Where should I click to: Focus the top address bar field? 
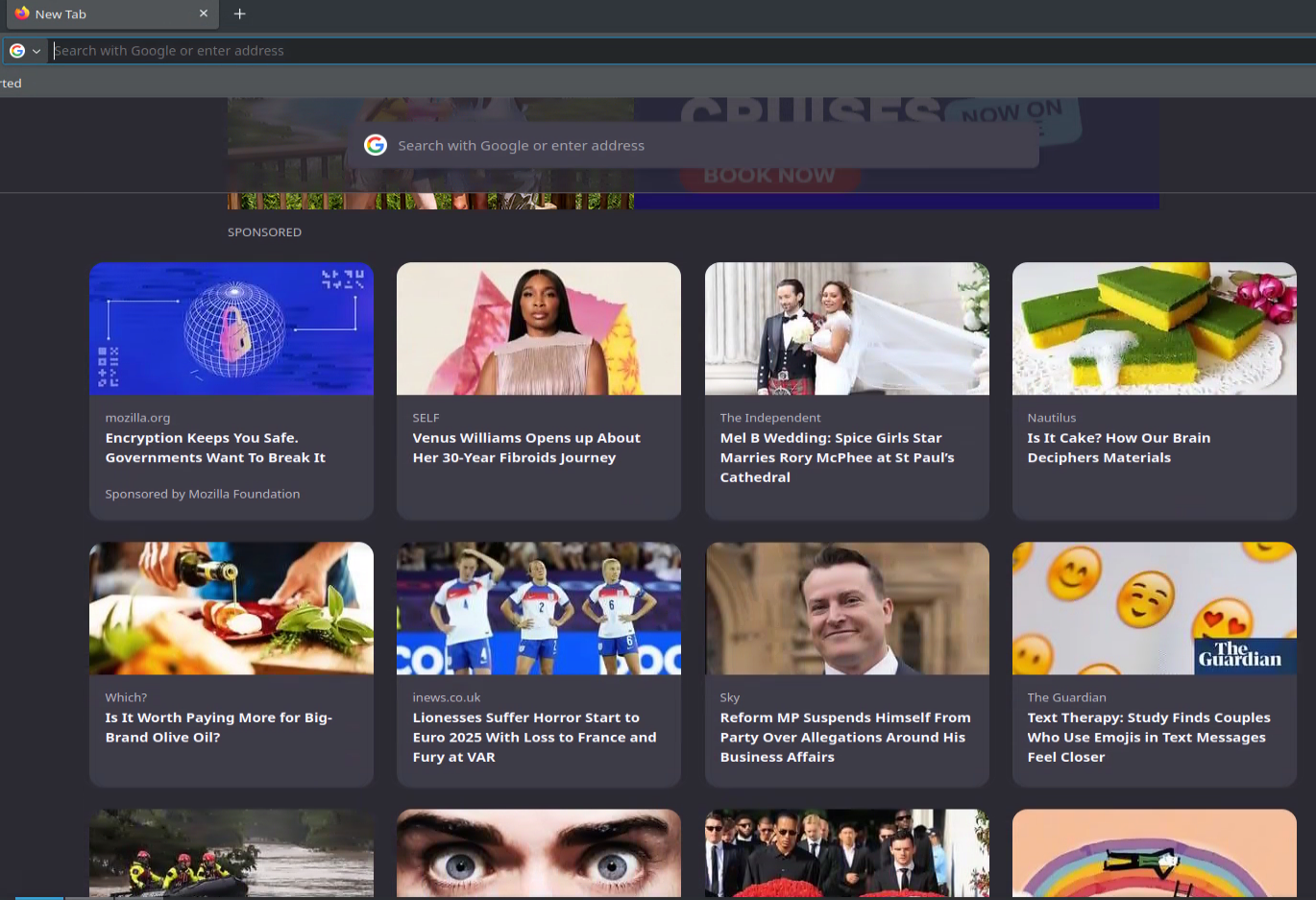coord(682,51)
